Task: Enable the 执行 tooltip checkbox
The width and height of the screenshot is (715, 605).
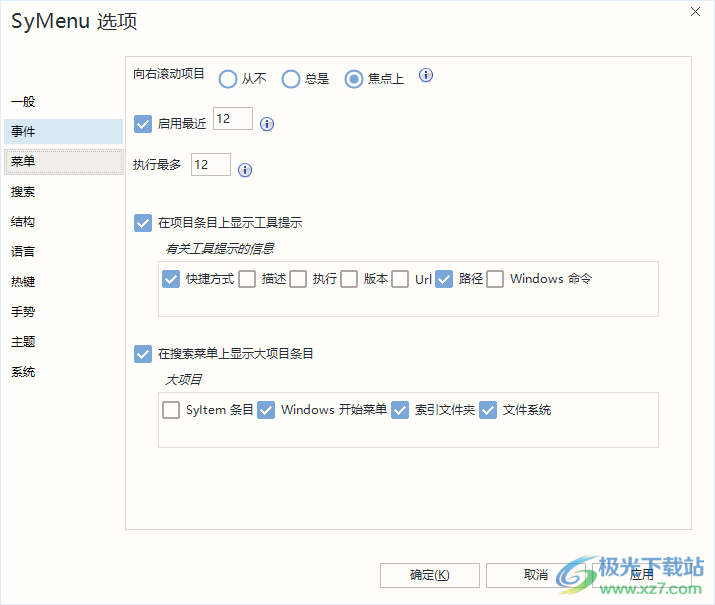Action: [x=298, y=279]
